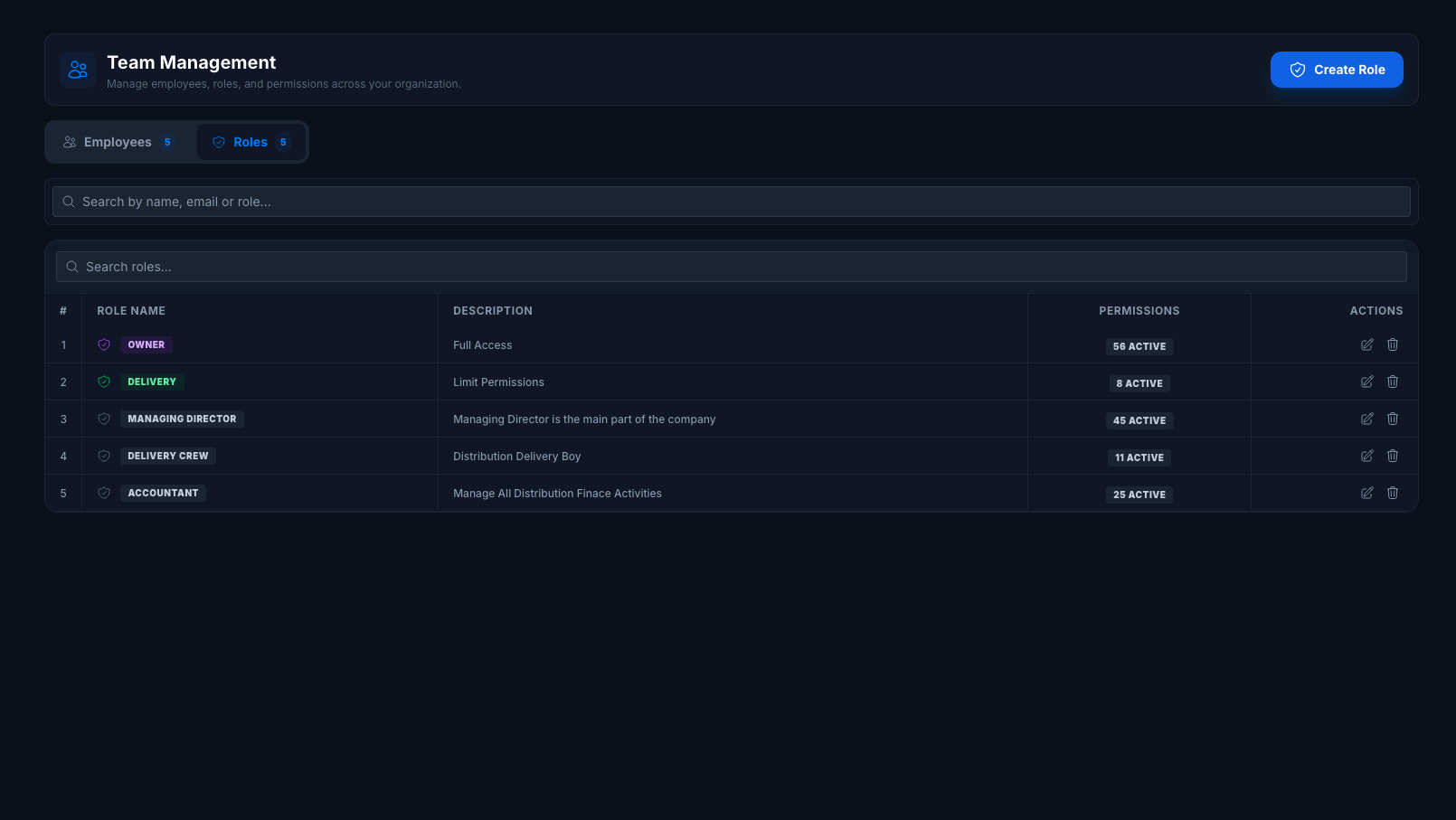
Task: Click the DESCRIPTION column header
Action: click(x=493, y=311)
